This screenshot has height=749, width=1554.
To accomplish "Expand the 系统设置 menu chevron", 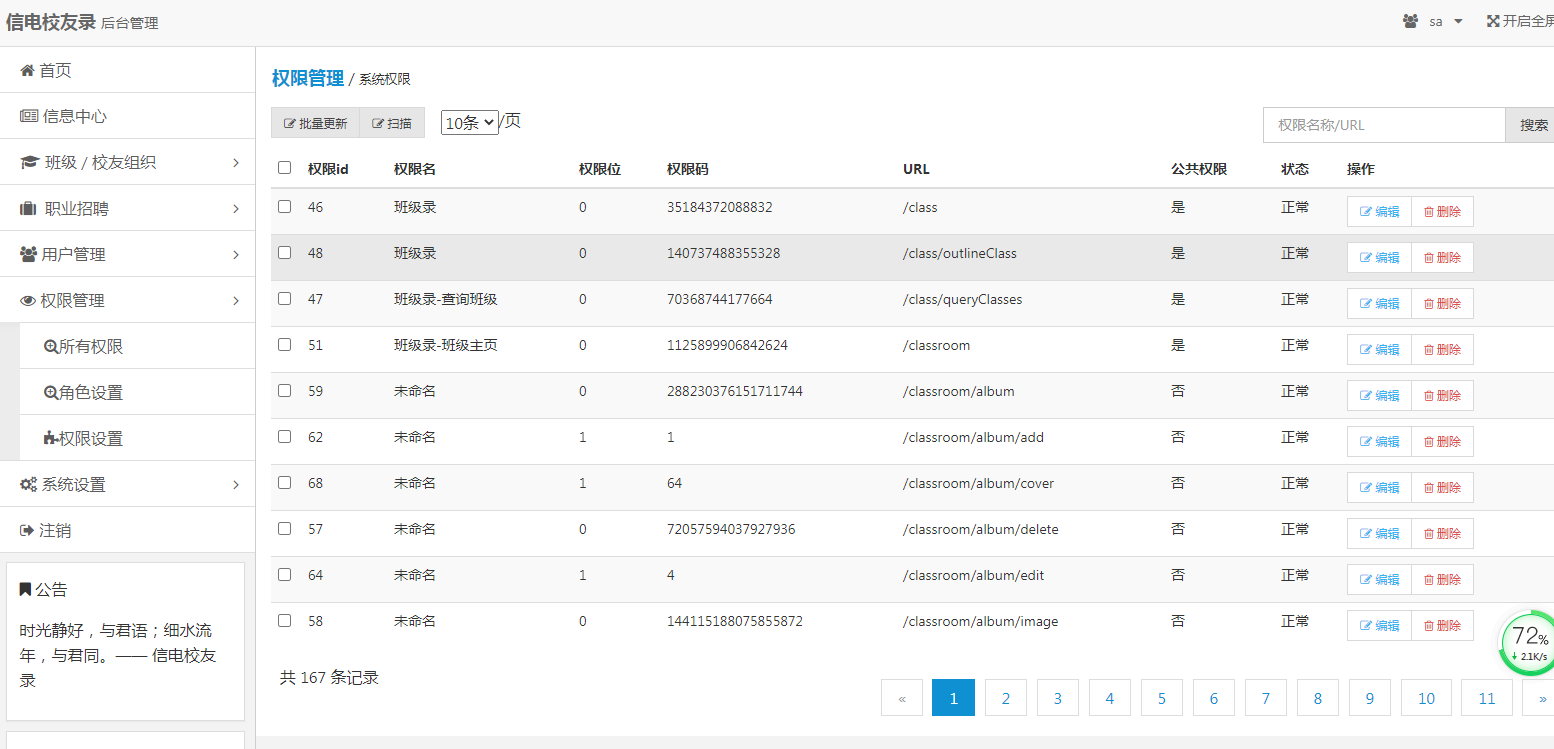I will pyautogui.click(x=236, y=484).
